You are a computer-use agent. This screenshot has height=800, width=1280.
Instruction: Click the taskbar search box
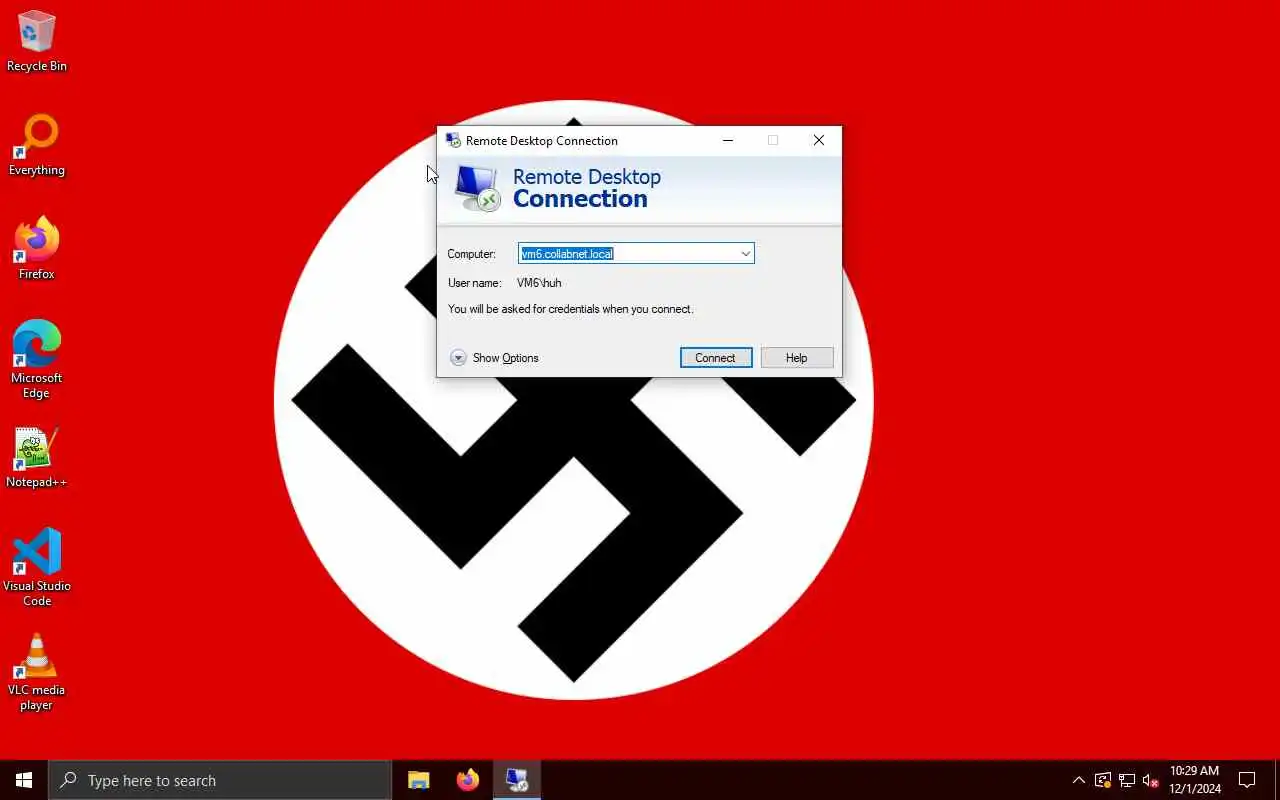(220, 780)
